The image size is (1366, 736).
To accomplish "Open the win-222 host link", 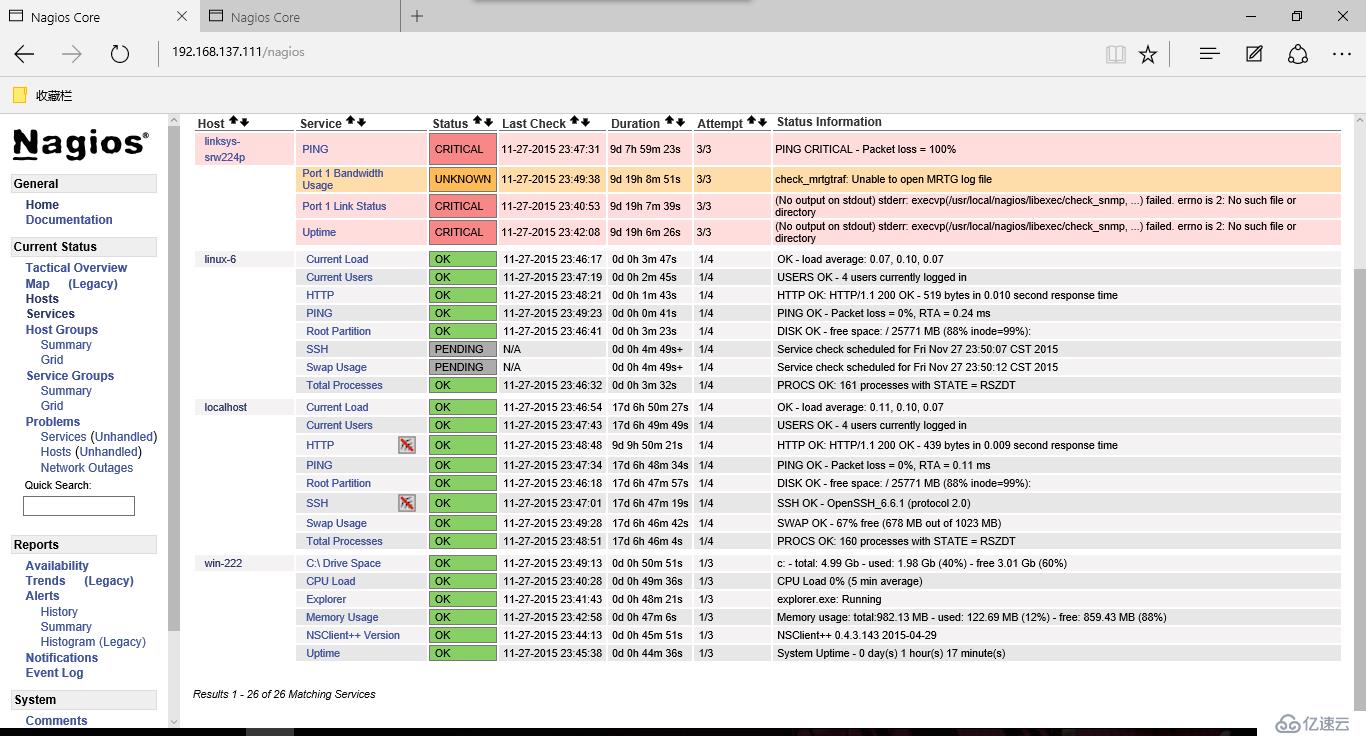I will pos(223,563).
